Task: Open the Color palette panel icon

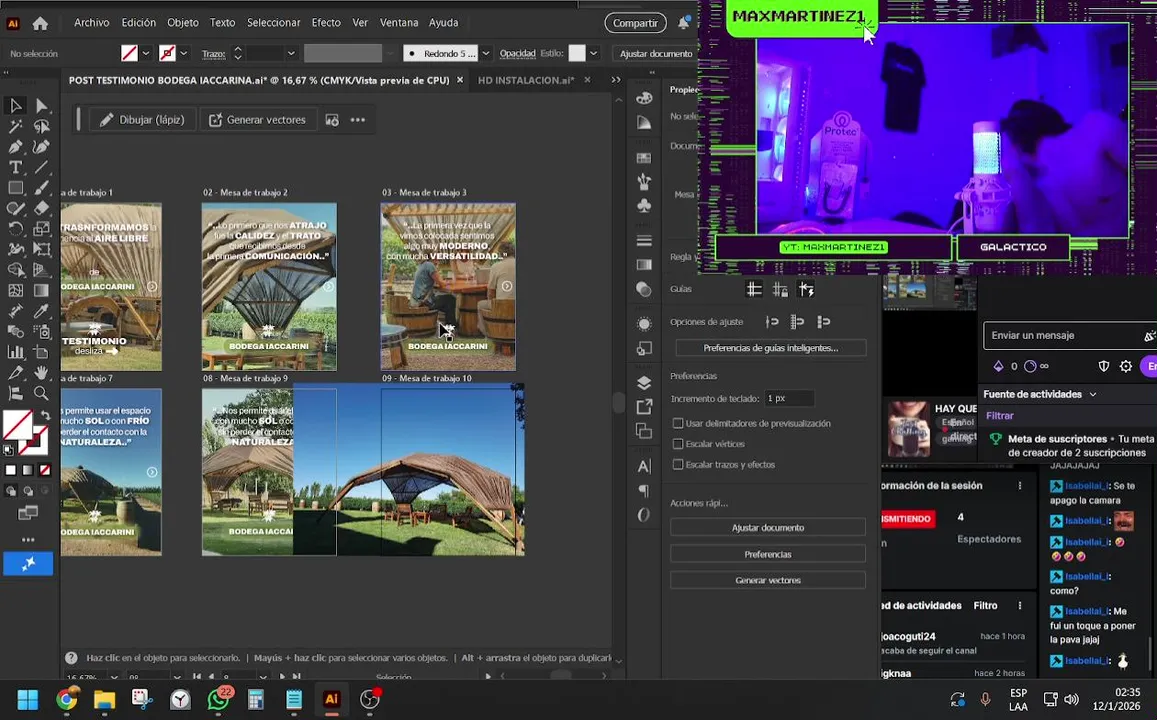Action: point(644,98)
